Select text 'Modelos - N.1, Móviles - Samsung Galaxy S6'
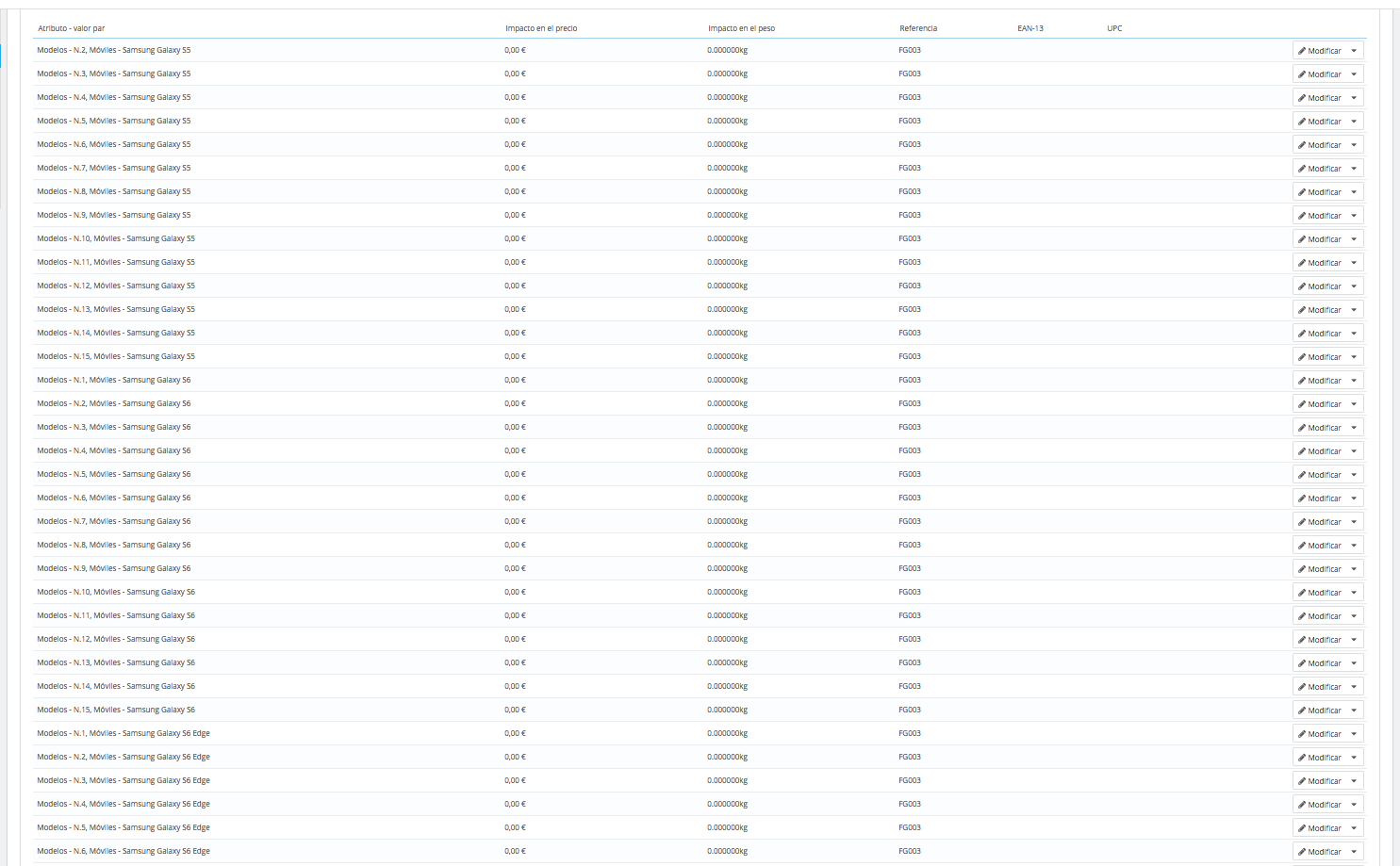The height and width of the screenshot is (866, 1400). [114, 380]
